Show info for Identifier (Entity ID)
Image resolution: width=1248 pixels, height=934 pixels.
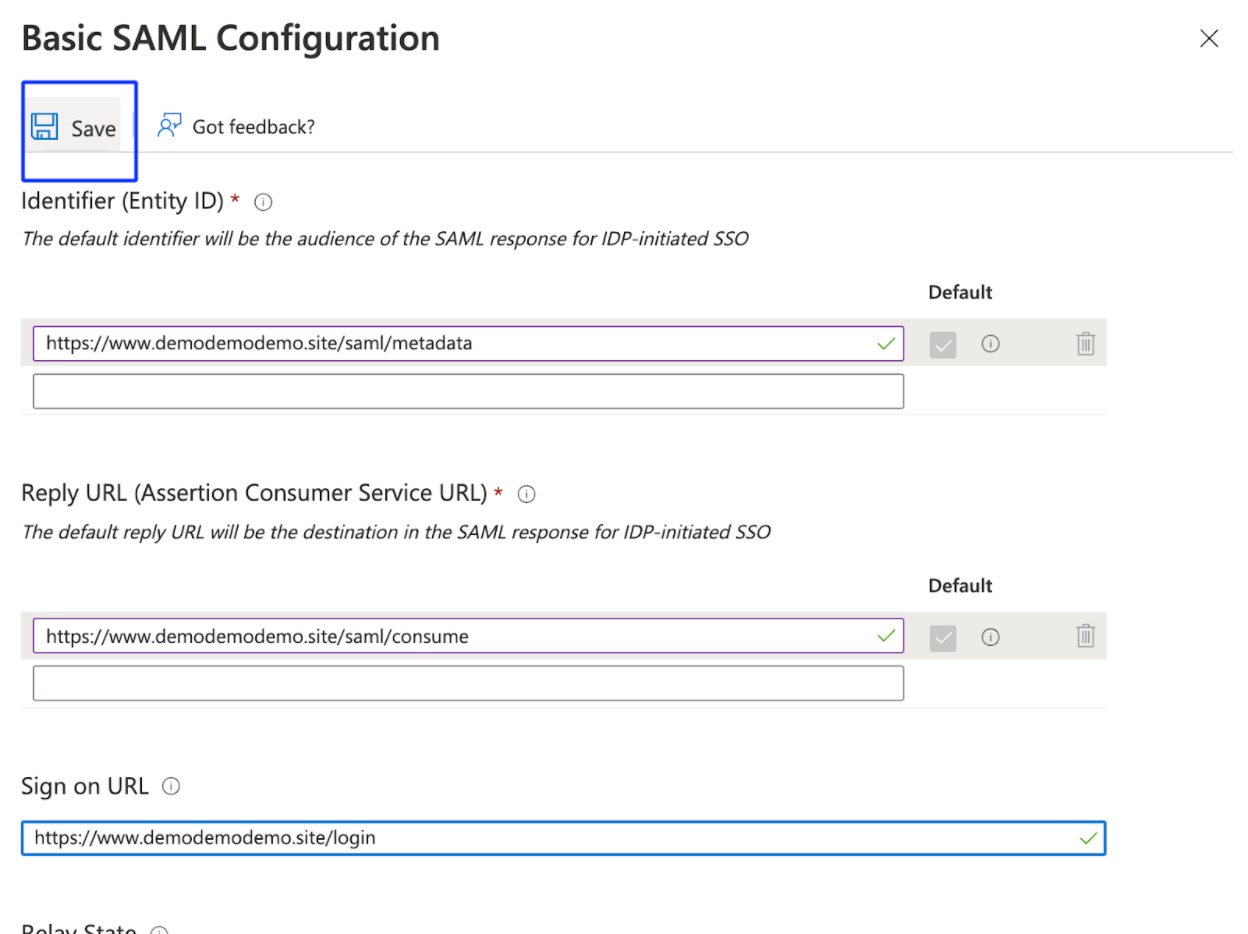[264, 202]
